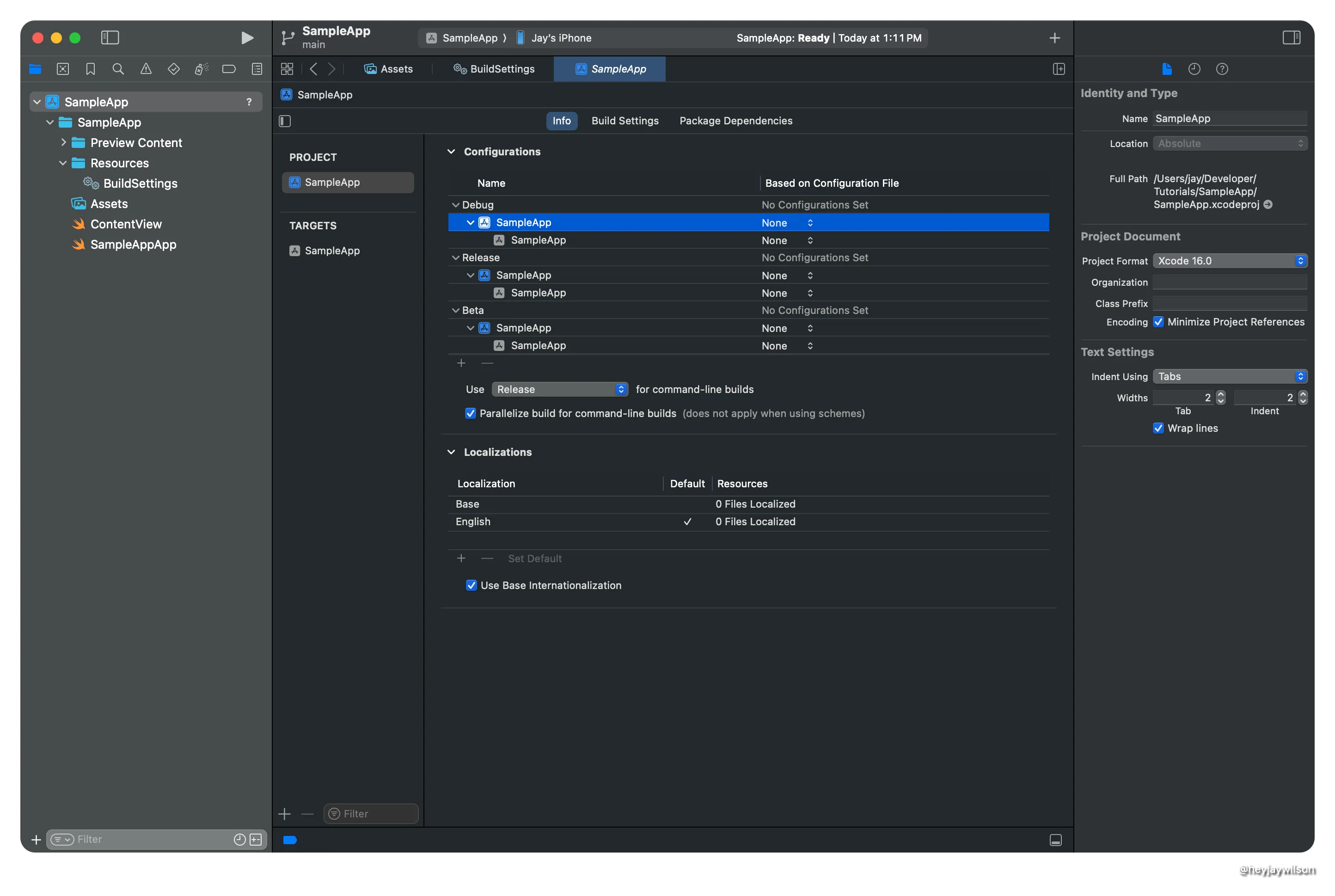Select the Info tab
This screenshot has height=896, width=1335.
(561, 121)
